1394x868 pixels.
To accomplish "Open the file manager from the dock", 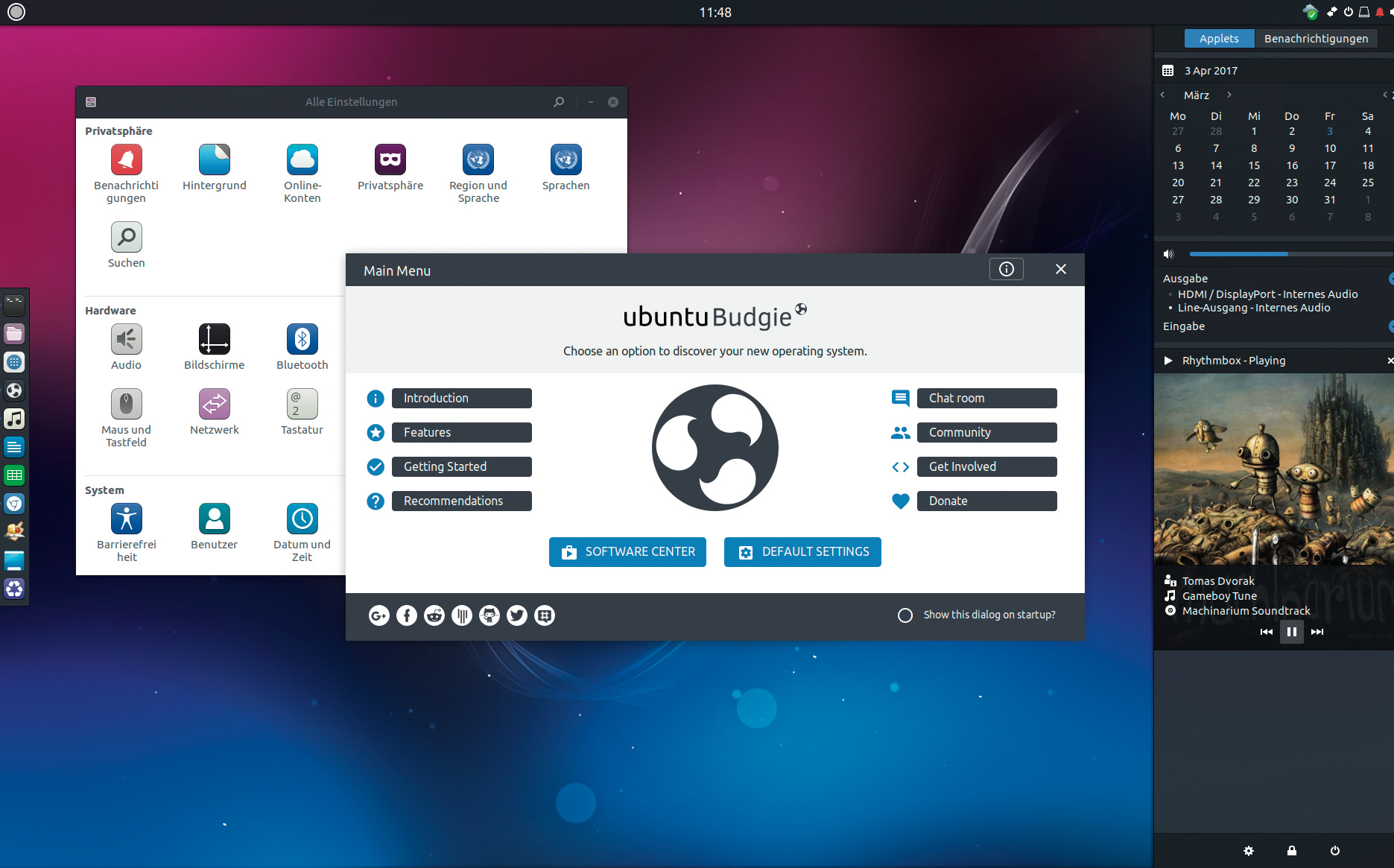I will coord(14,333).
